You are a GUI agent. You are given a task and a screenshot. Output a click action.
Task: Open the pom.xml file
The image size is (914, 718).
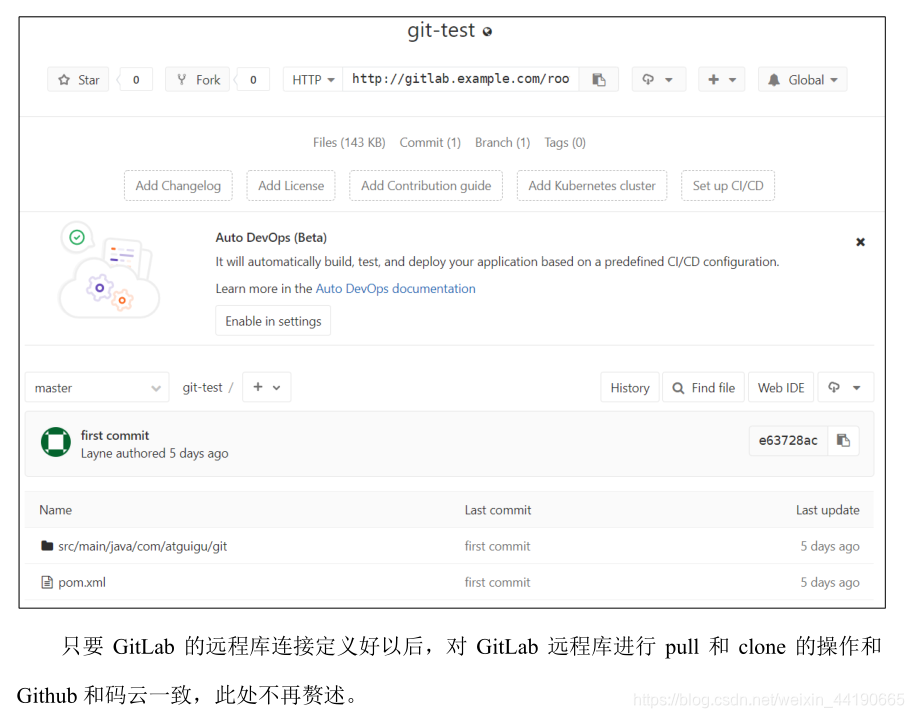pos(82,582)
